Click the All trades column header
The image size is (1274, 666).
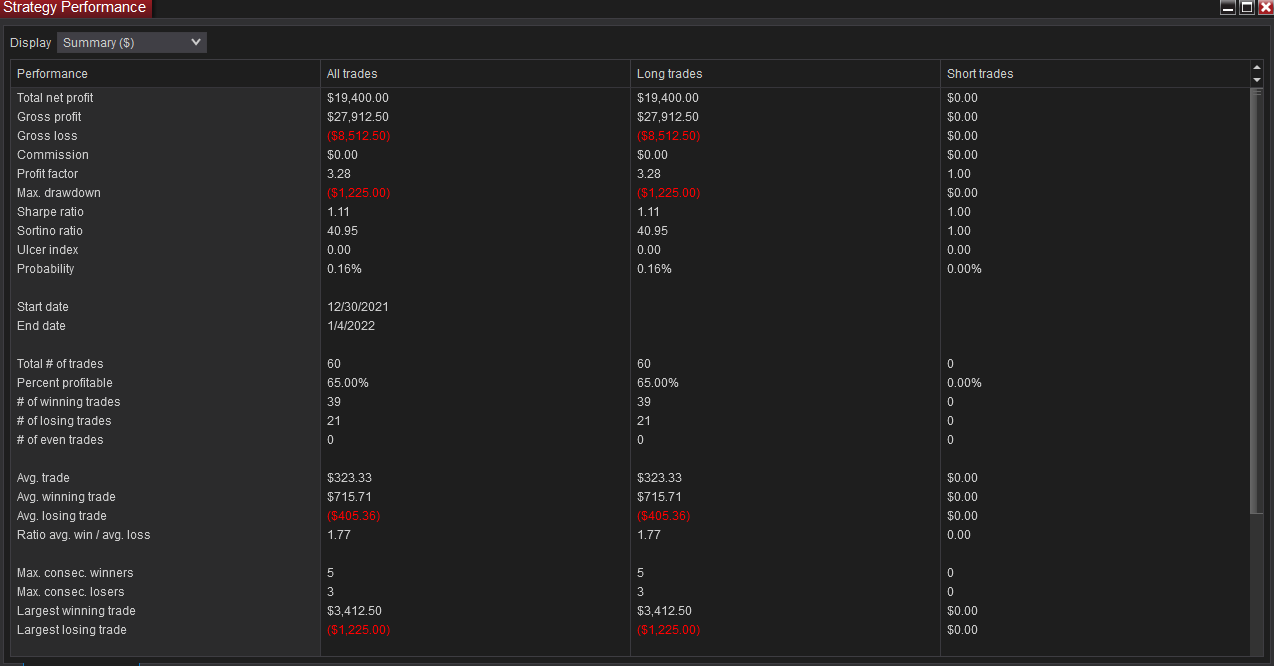pyautogui.click(x=352, y=74)
